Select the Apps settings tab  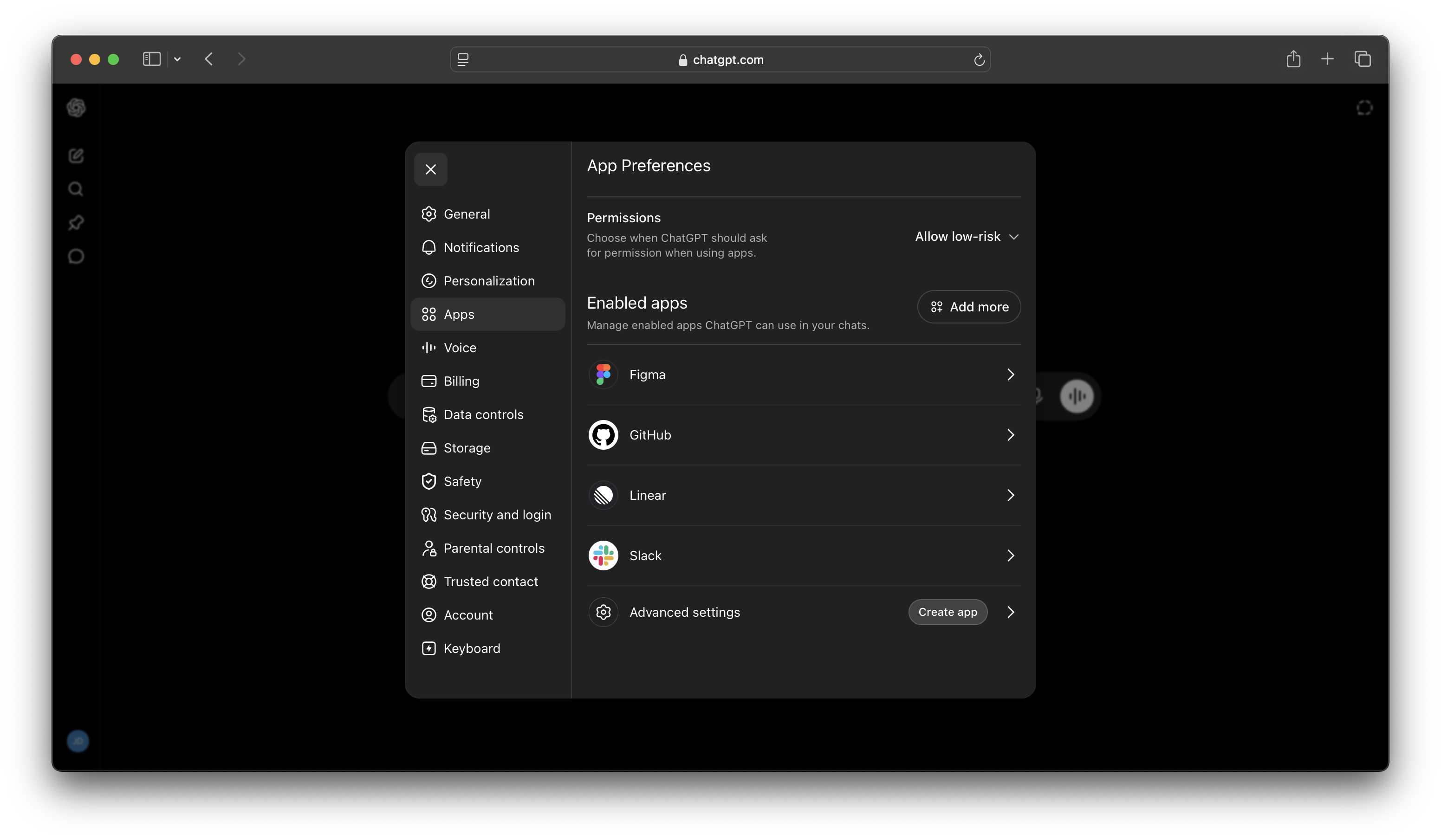pos(488,314)
